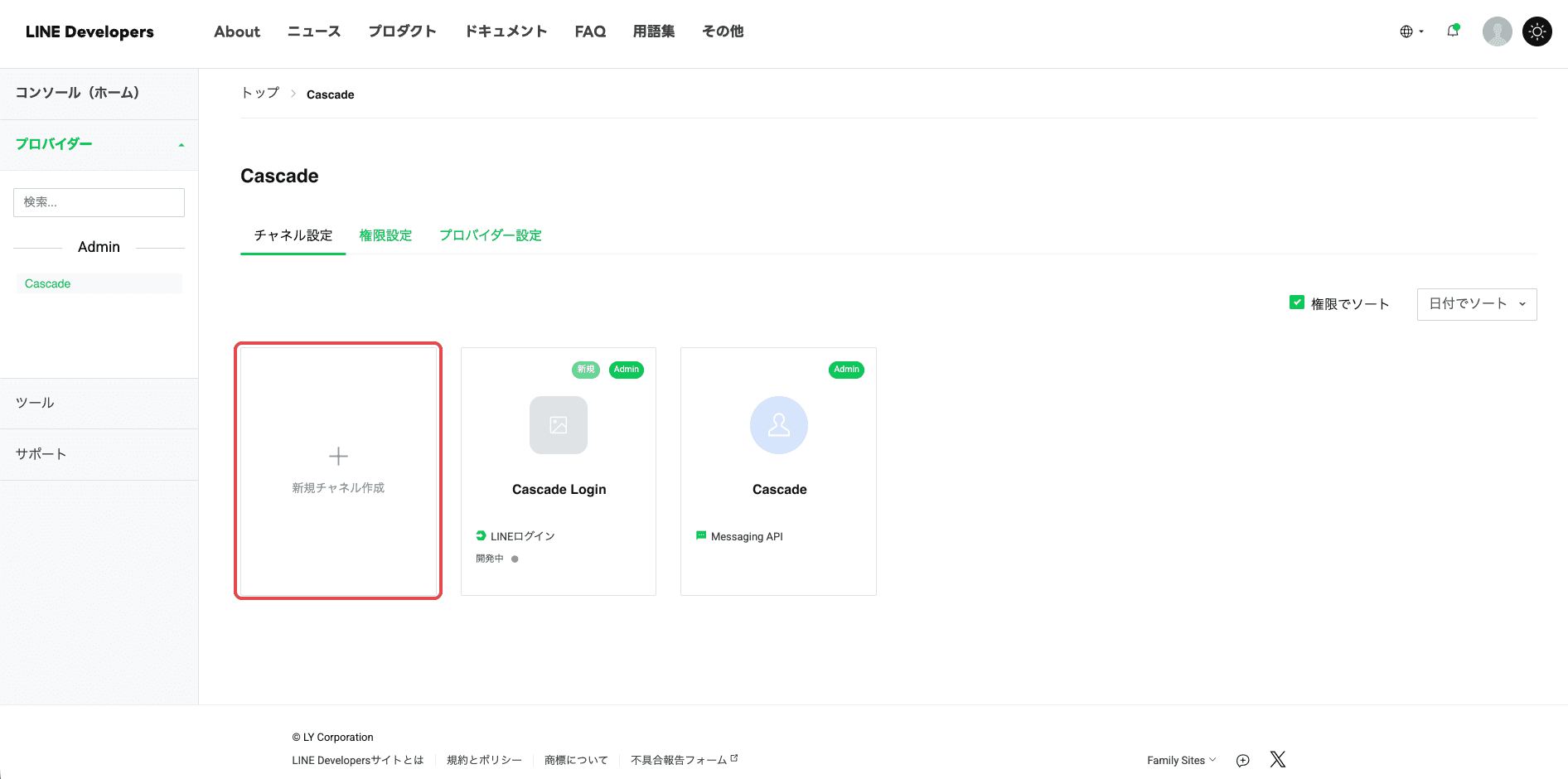
Task: Open the X social icon in footer
Action: pyautogui.click(x=1278, y=759)
